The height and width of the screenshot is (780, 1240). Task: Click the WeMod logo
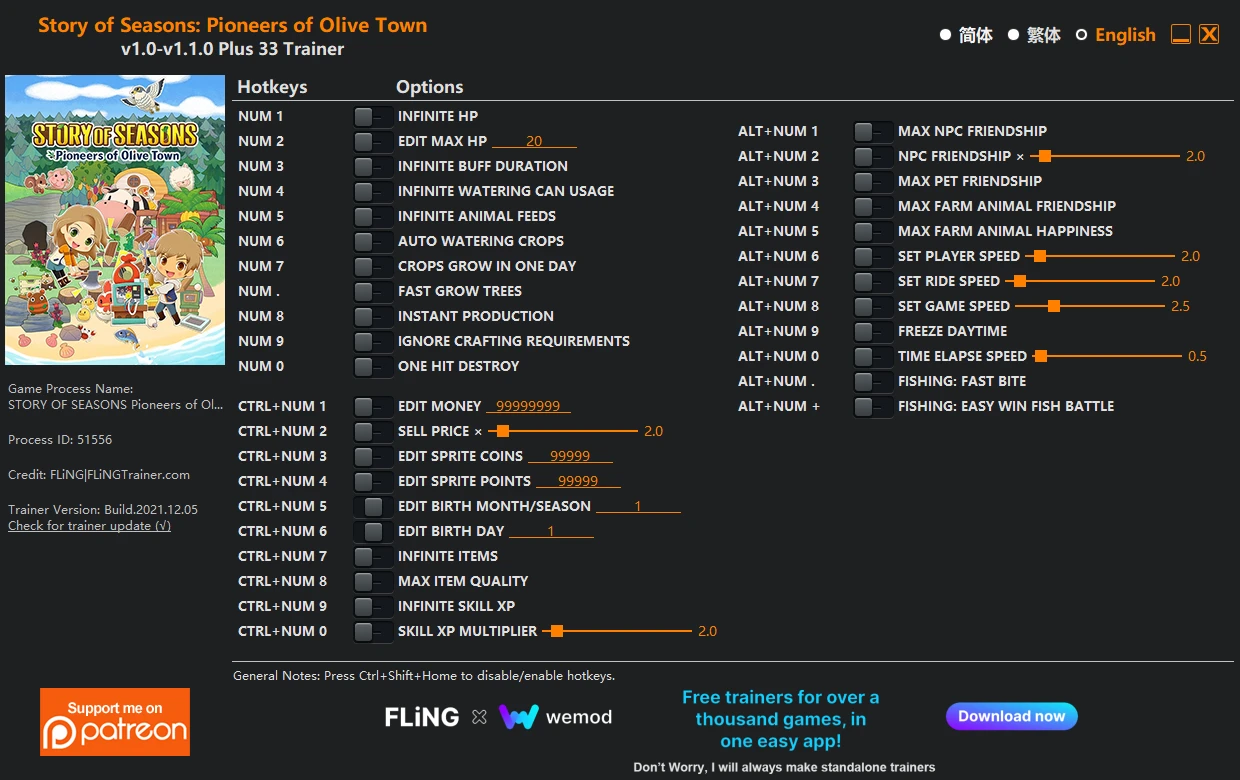pyautogui.click(x=555, y=717)
